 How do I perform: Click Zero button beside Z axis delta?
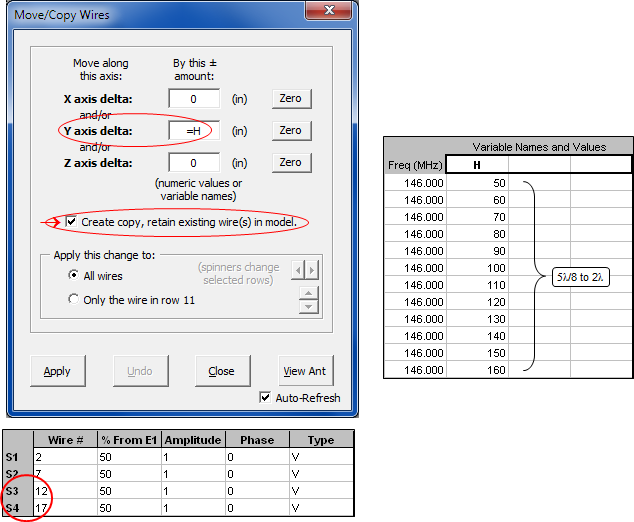[290, 163]
